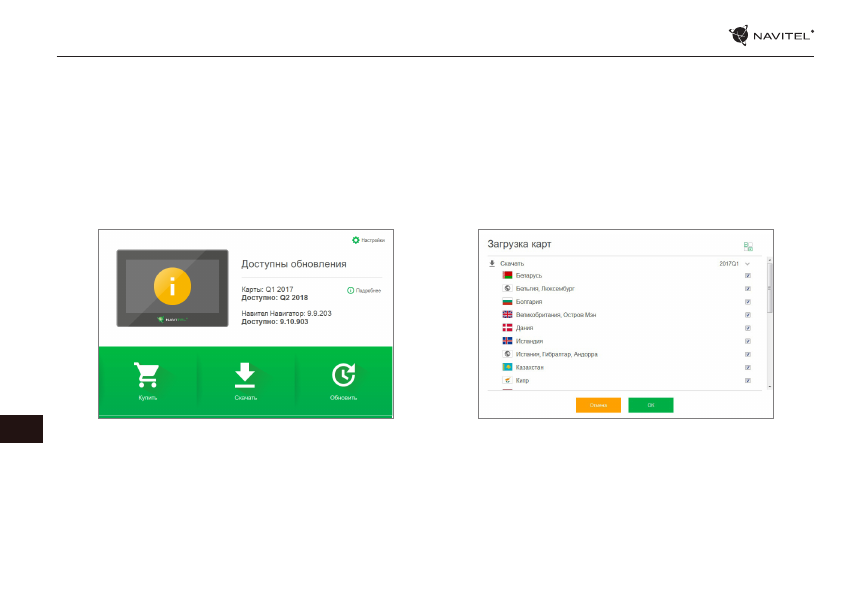Image resolution: width=862 pixels, height=595 pixels.
Task: Click the Подробнее info icon
Action: click(350, 290)
